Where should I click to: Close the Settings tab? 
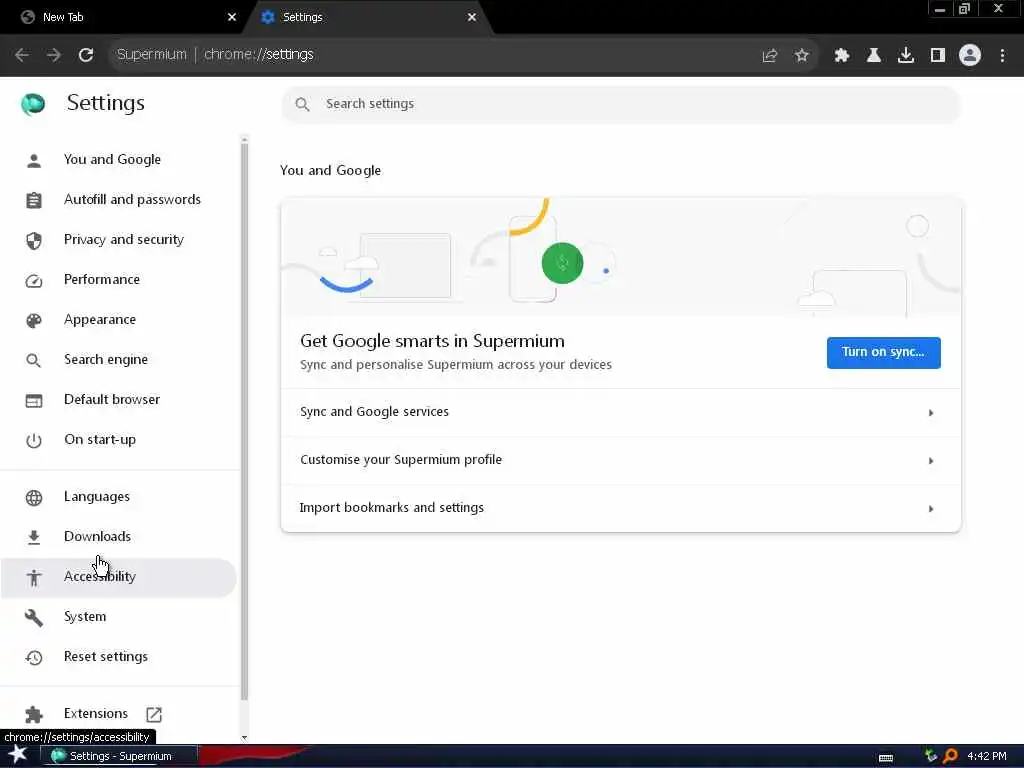472,17
